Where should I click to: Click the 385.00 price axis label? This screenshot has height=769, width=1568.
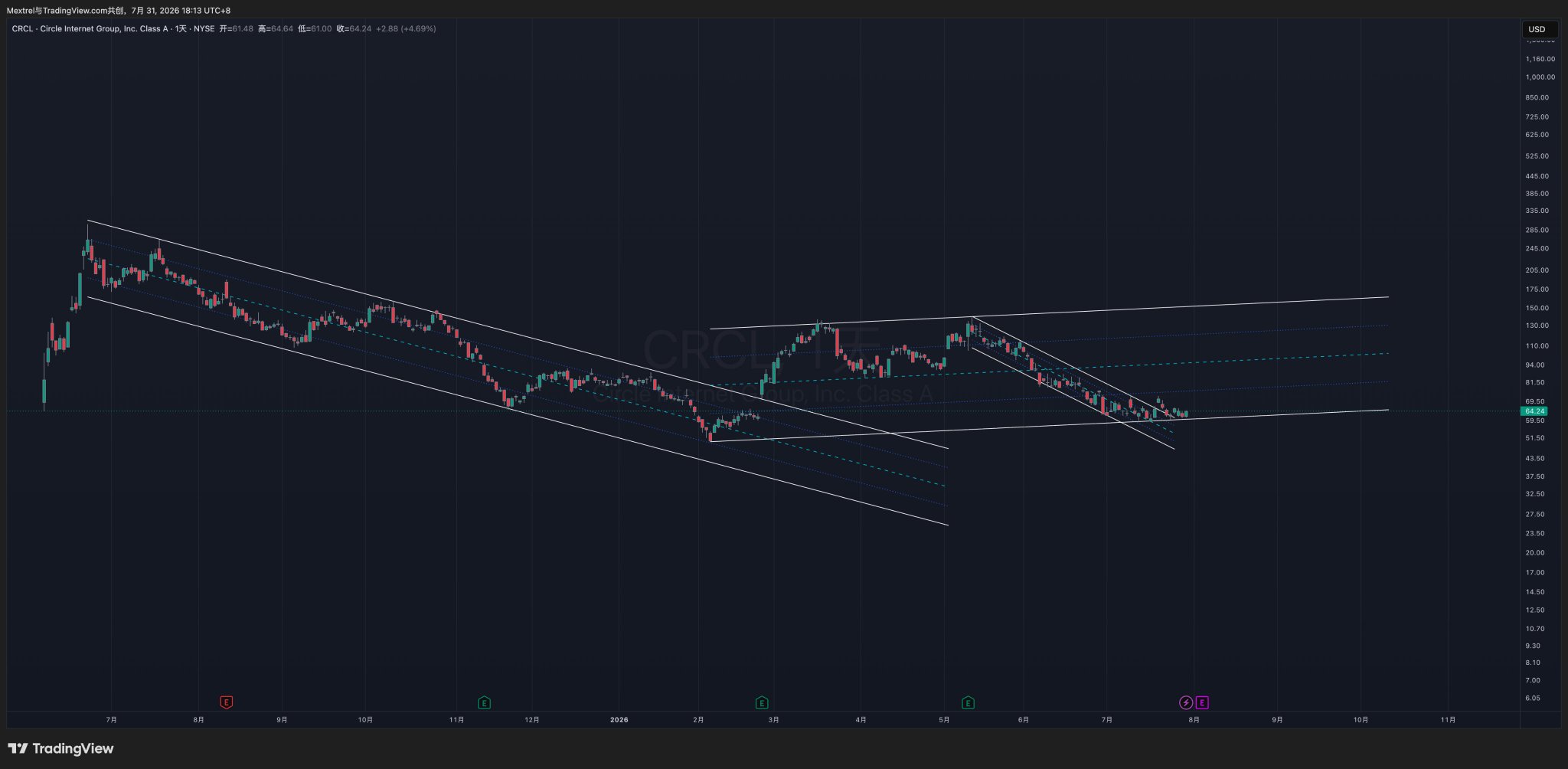[1537, 194]
